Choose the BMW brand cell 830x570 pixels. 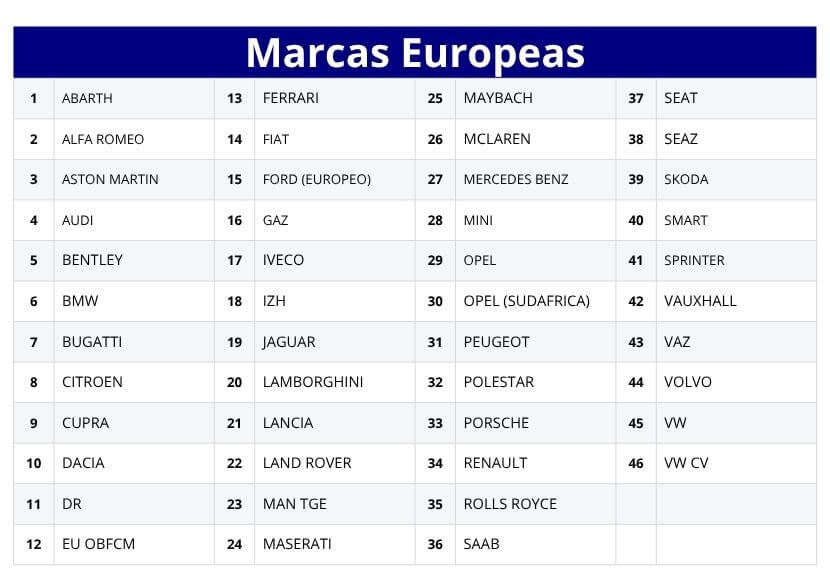134,301
